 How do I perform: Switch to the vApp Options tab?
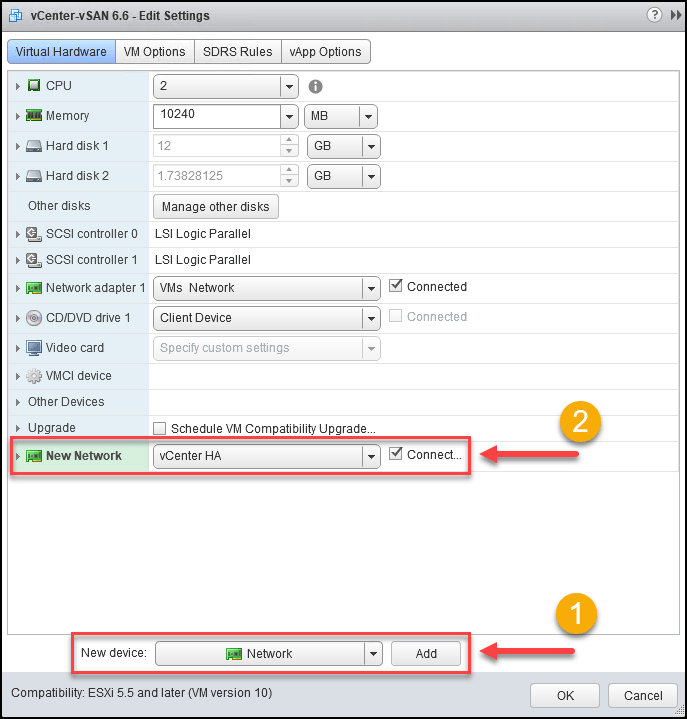[326, 51]
